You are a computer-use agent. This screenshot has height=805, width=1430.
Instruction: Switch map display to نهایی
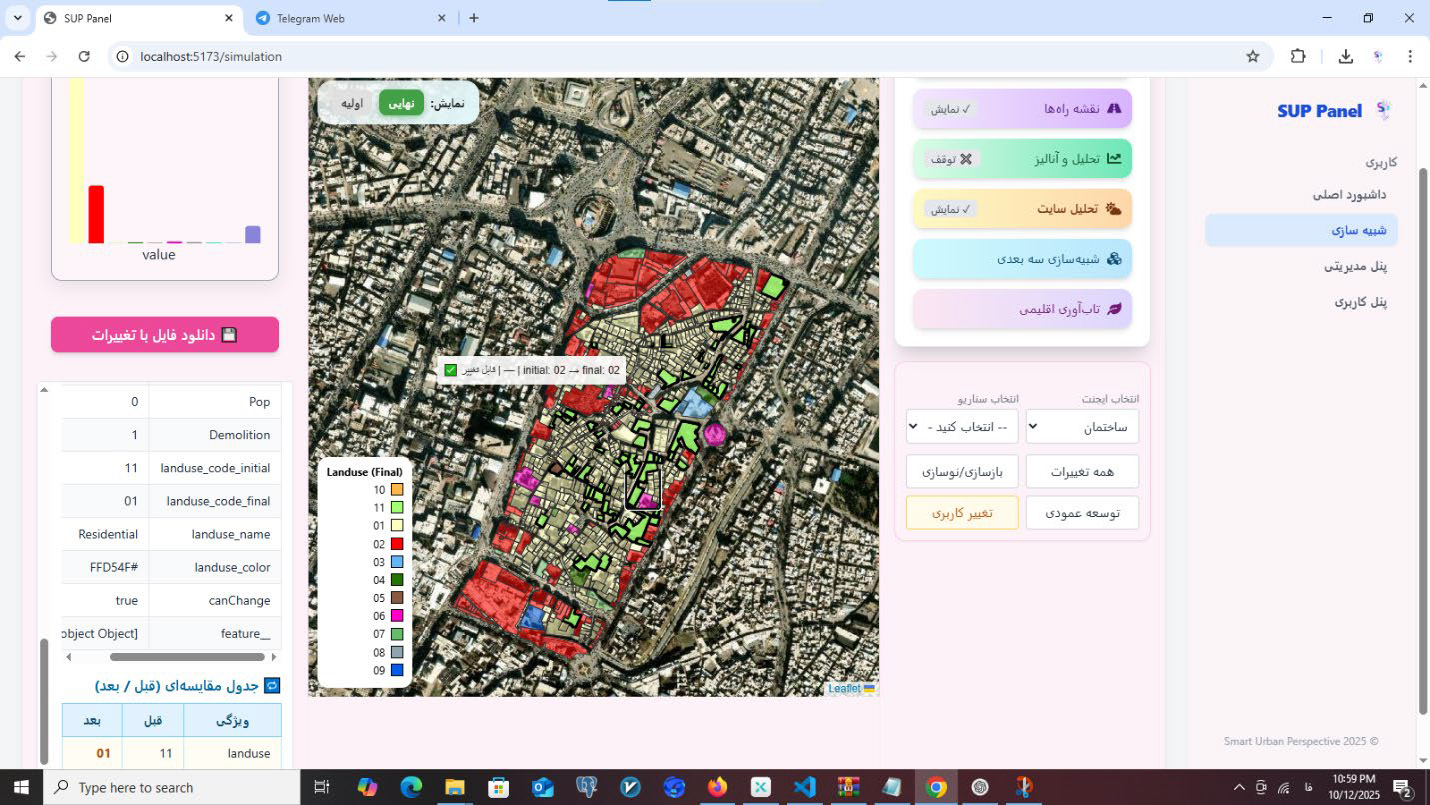point(401,103)
